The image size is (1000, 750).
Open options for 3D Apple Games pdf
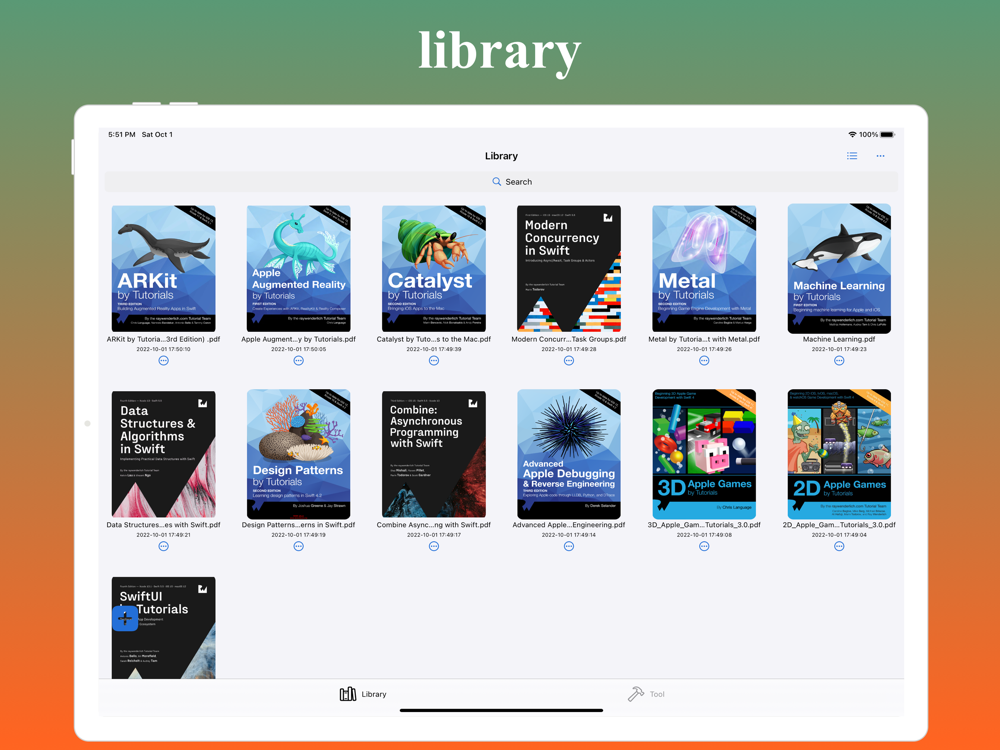click(704, 547)
